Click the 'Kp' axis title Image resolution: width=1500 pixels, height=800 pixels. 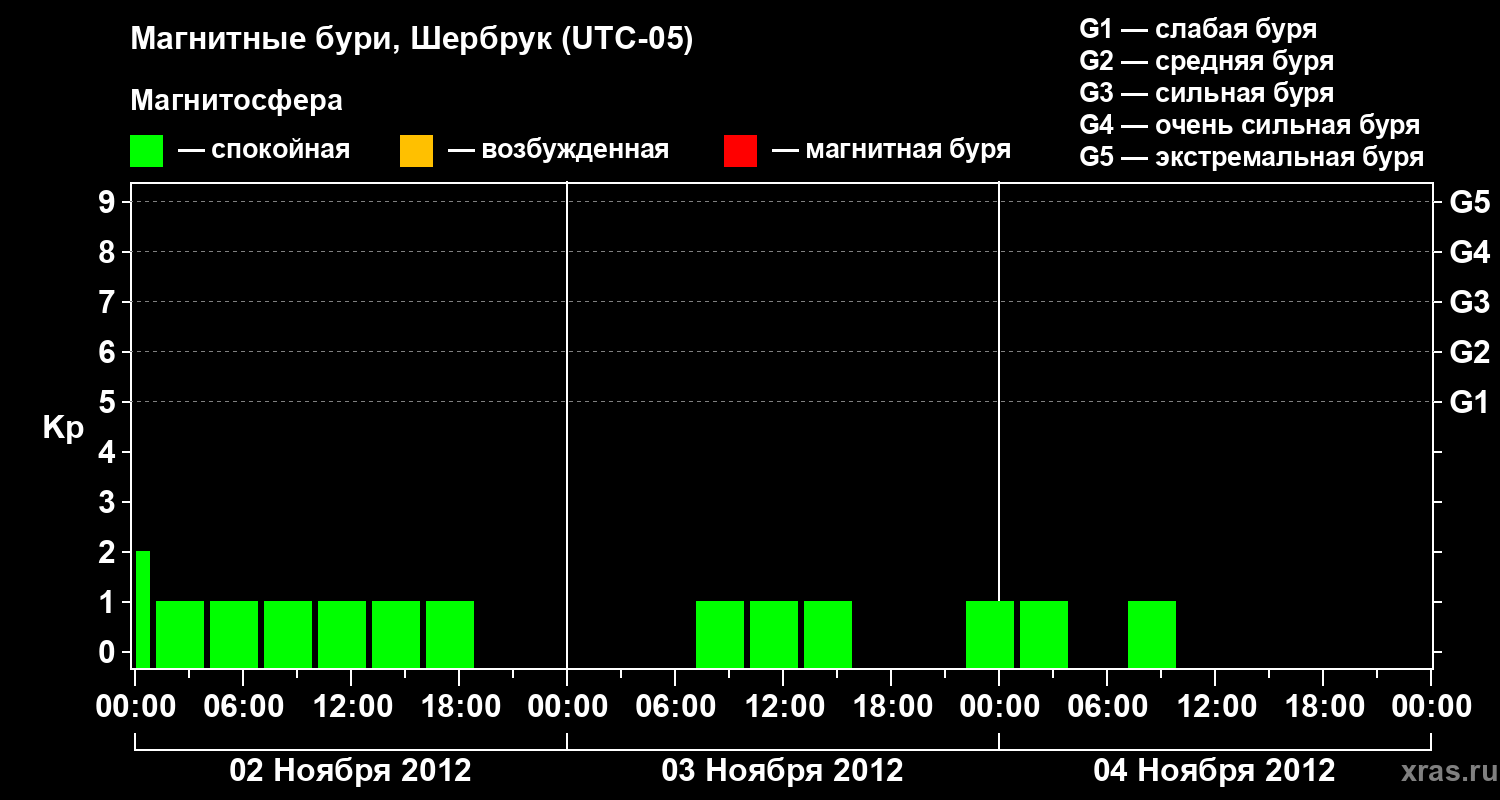tap(63, 428)
